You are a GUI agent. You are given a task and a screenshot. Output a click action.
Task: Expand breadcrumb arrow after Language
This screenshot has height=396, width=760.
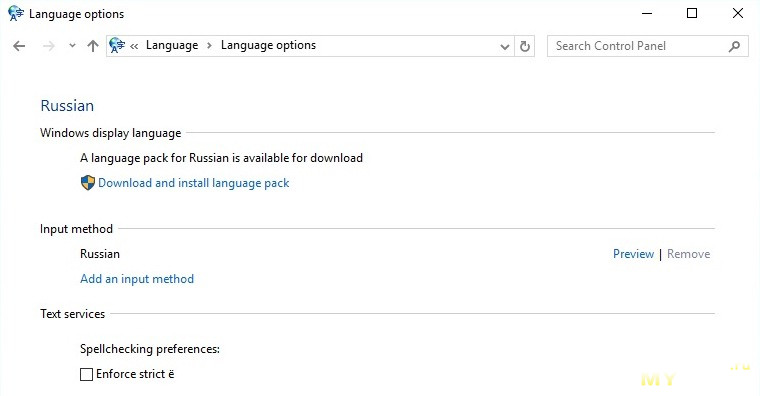[x=209, y=46]
